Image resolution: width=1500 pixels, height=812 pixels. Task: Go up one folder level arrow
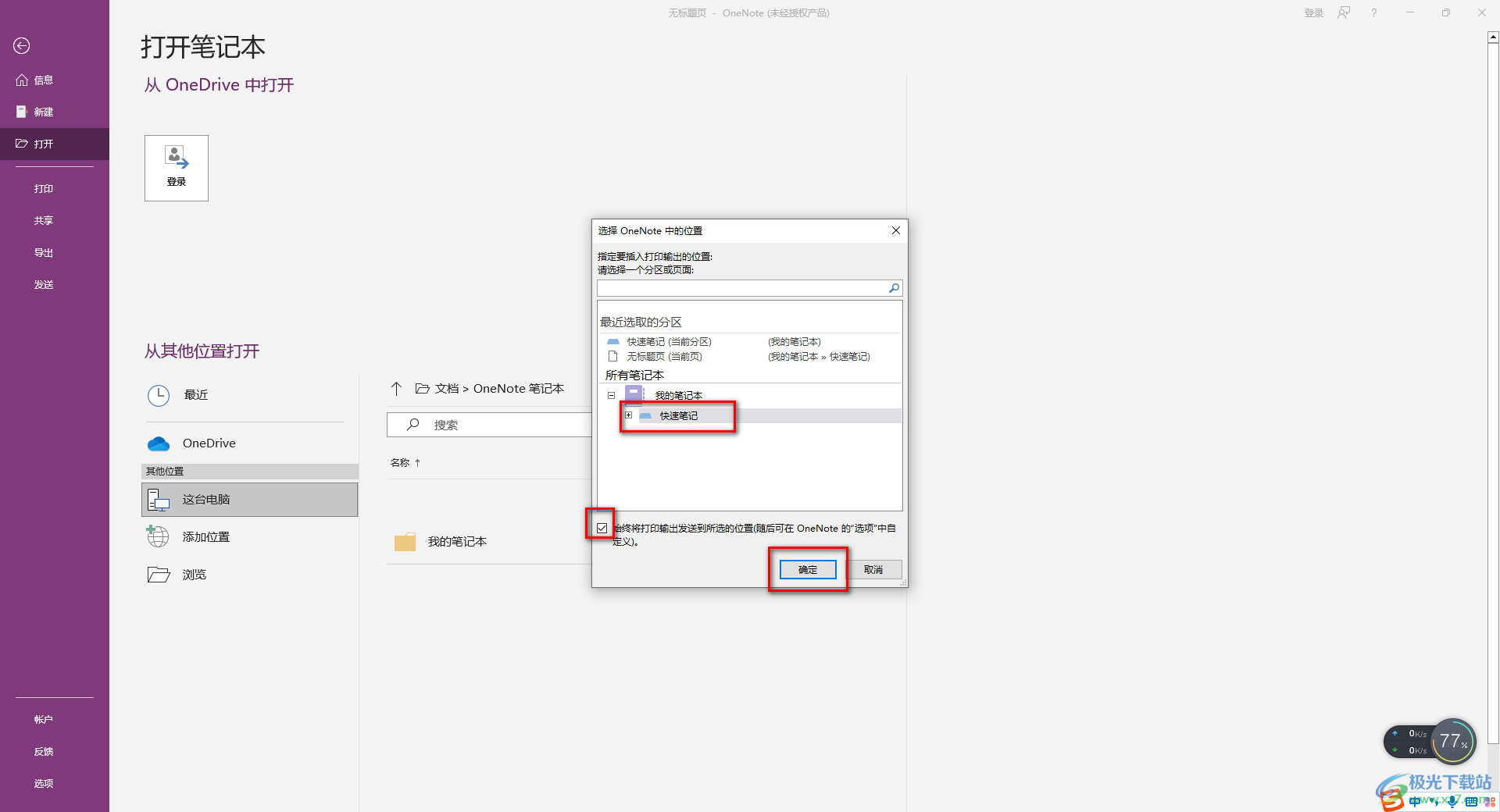396,388
